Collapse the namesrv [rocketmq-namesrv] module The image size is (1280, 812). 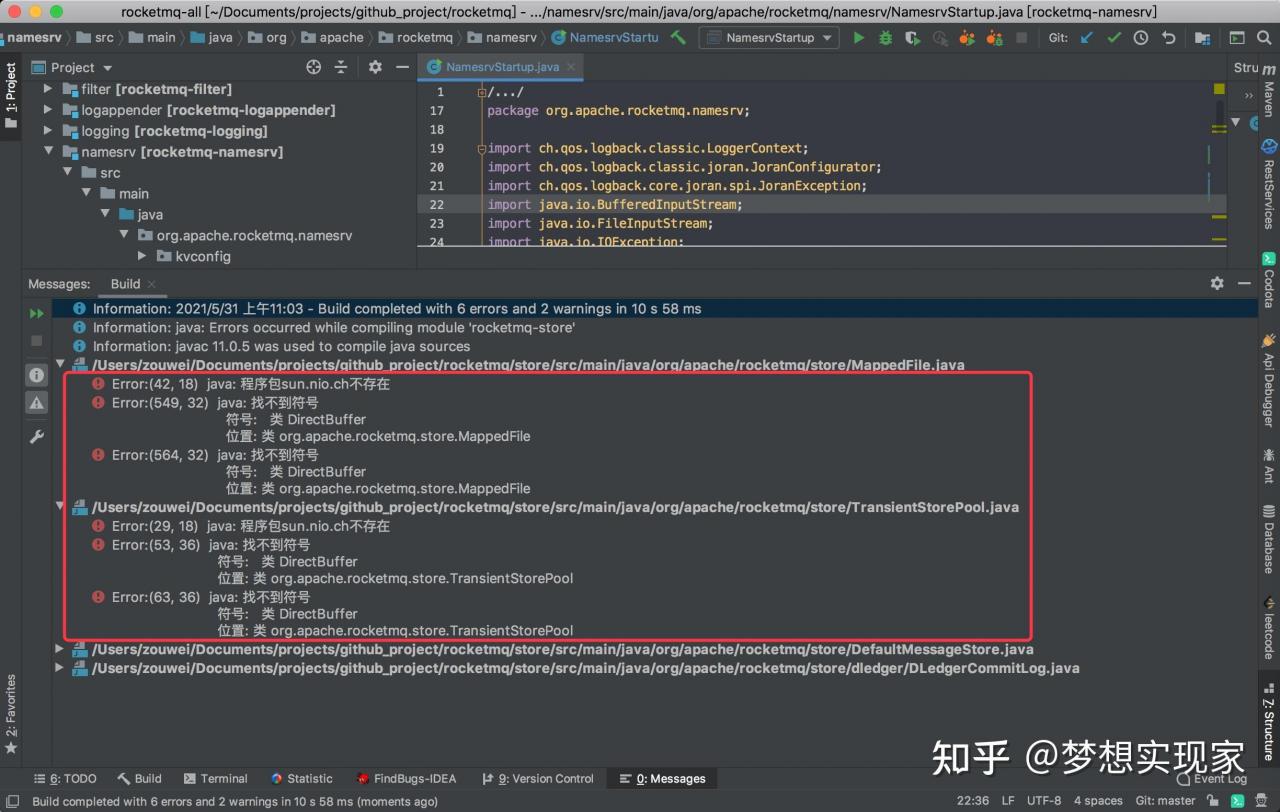point(47,152)
